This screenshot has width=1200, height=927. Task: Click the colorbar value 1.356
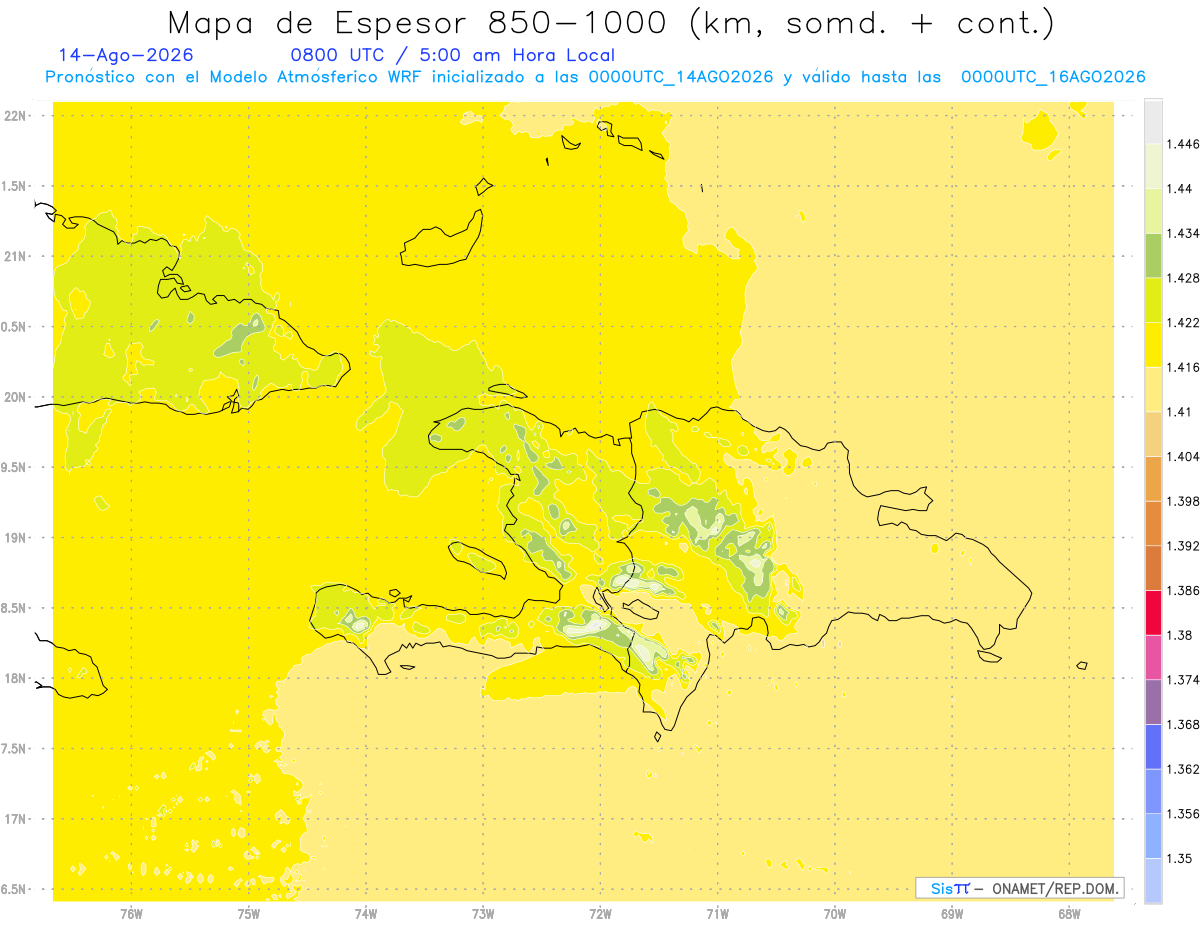1185,813
